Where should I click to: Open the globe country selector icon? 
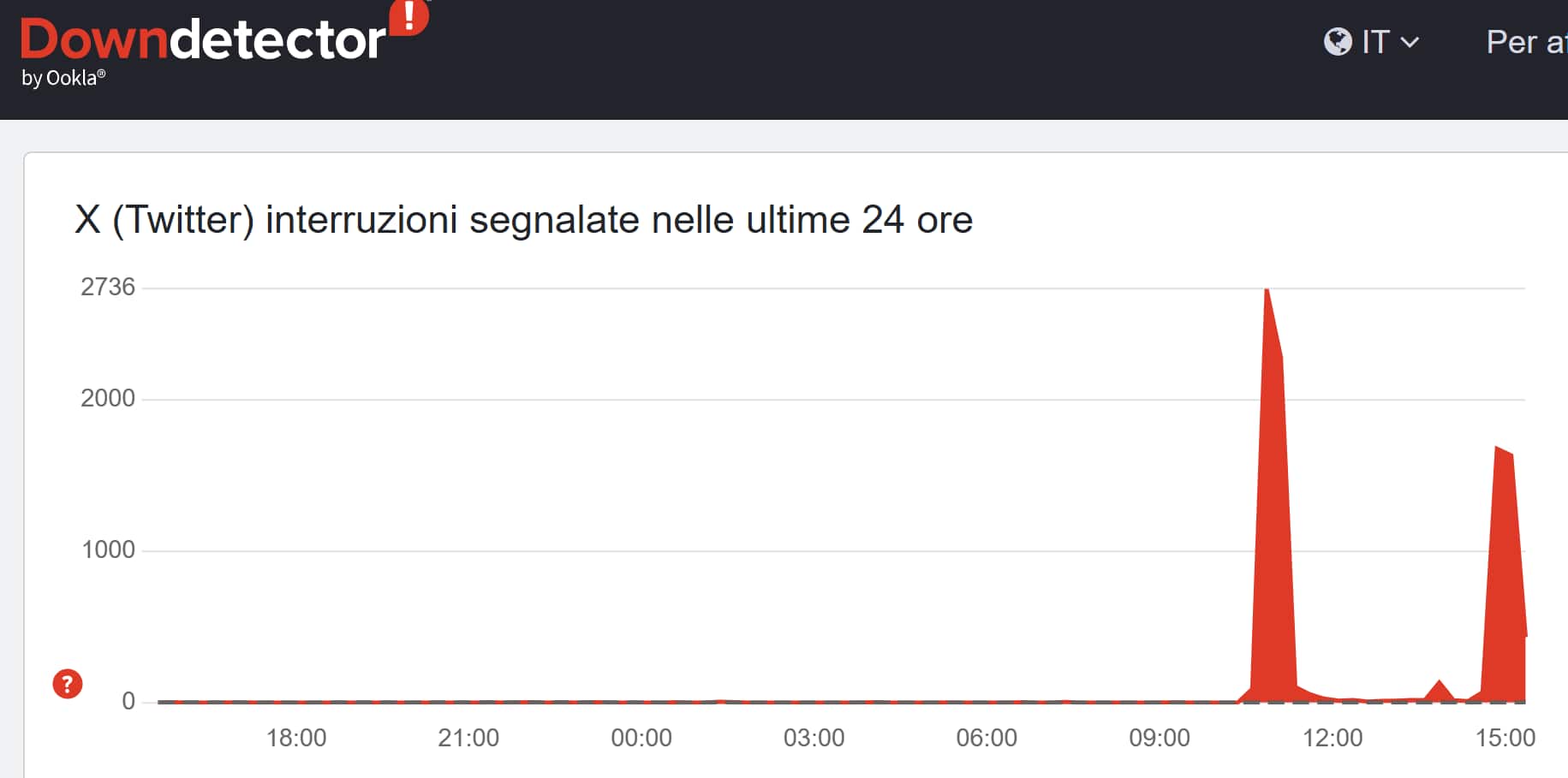(x=1338, y=40)
